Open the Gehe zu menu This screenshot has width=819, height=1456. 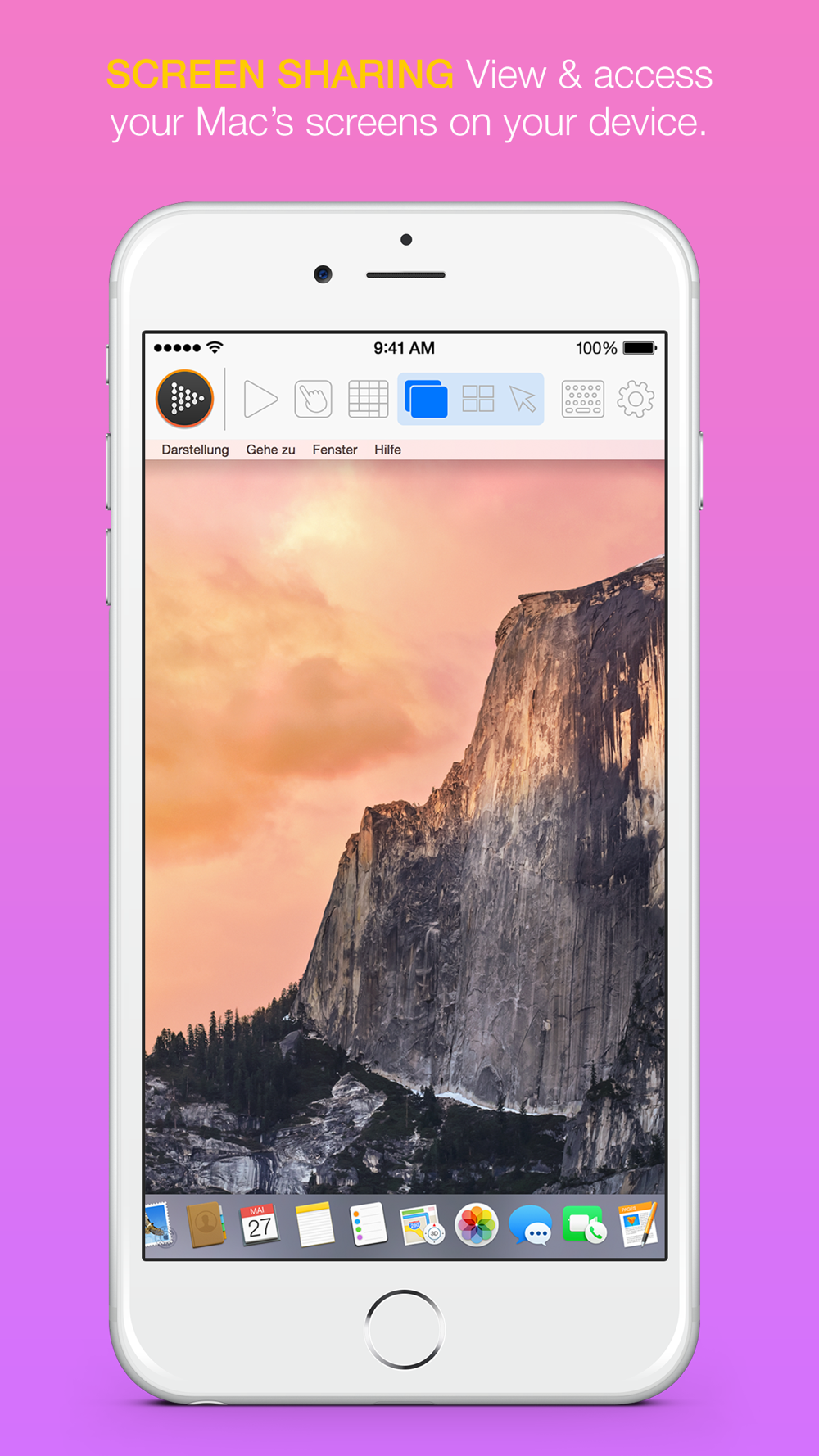[271, 450]
